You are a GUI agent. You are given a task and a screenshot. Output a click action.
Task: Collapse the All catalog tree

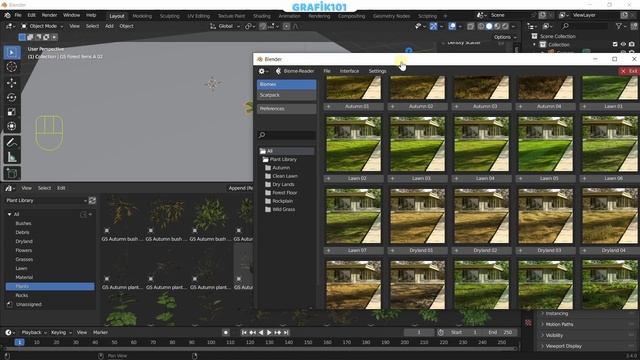tap(9, 214)
